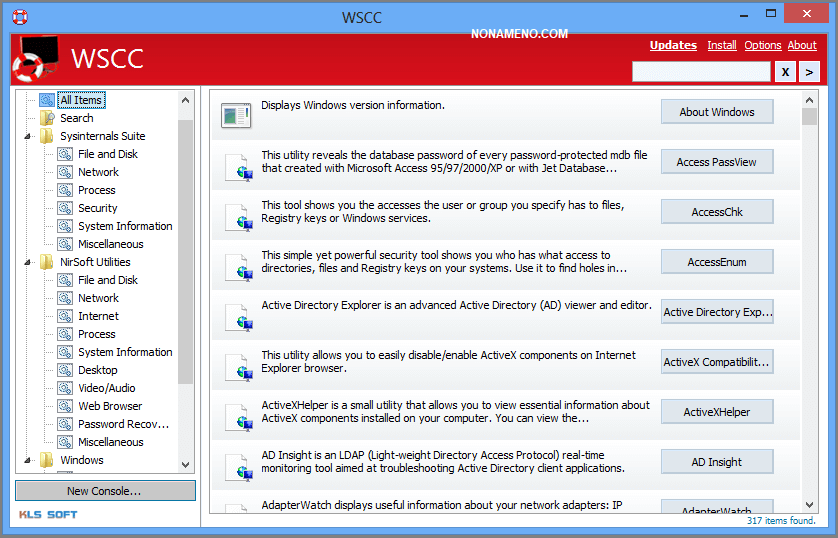Click the WSCC lifebuoy logo in header
838x538 pixels.
click(36, 59)
